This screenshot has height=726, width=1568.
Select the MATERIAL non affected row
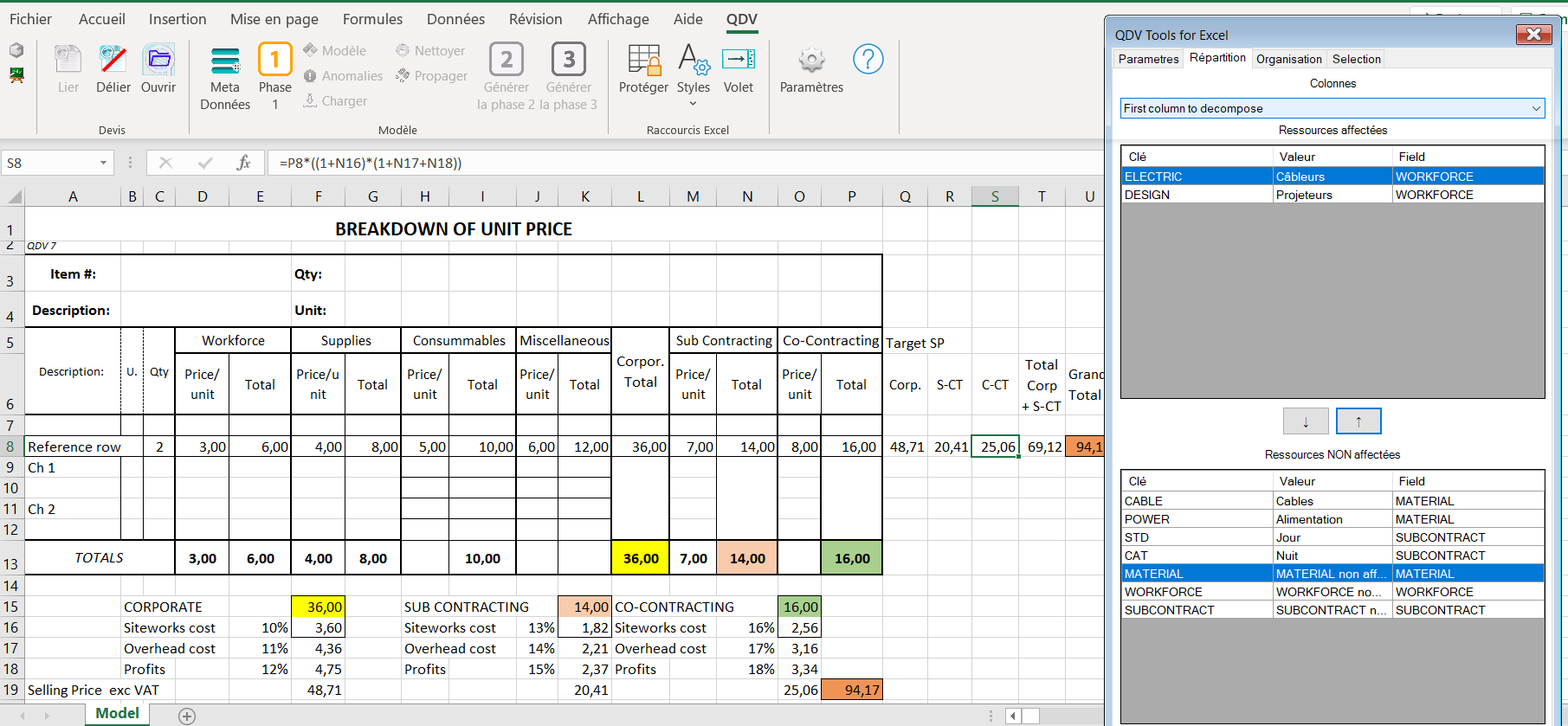point(1332,574)
